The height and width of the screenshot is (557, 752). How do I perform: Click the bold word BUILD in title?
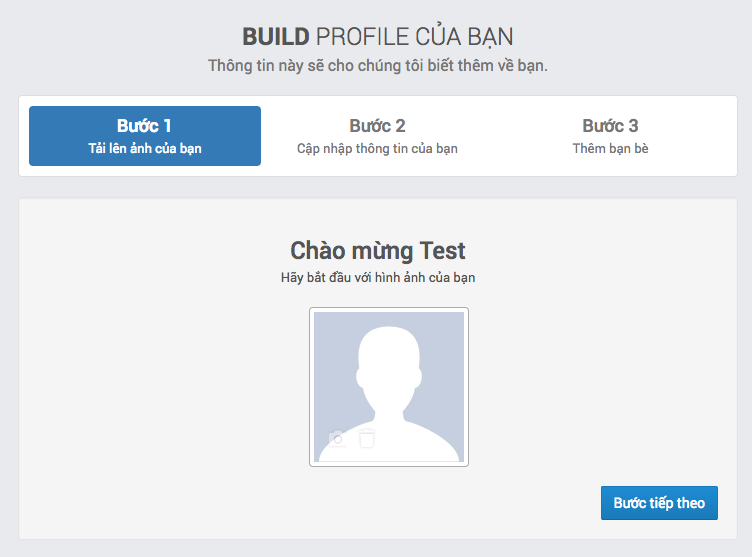pyautogui.click(x=276, y=37)
